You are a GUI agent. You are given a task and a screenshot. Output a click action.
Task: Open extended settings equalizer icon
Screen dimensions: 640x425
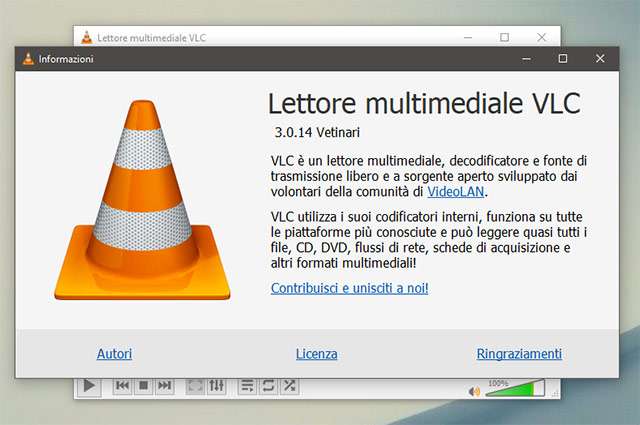[216, 385]
